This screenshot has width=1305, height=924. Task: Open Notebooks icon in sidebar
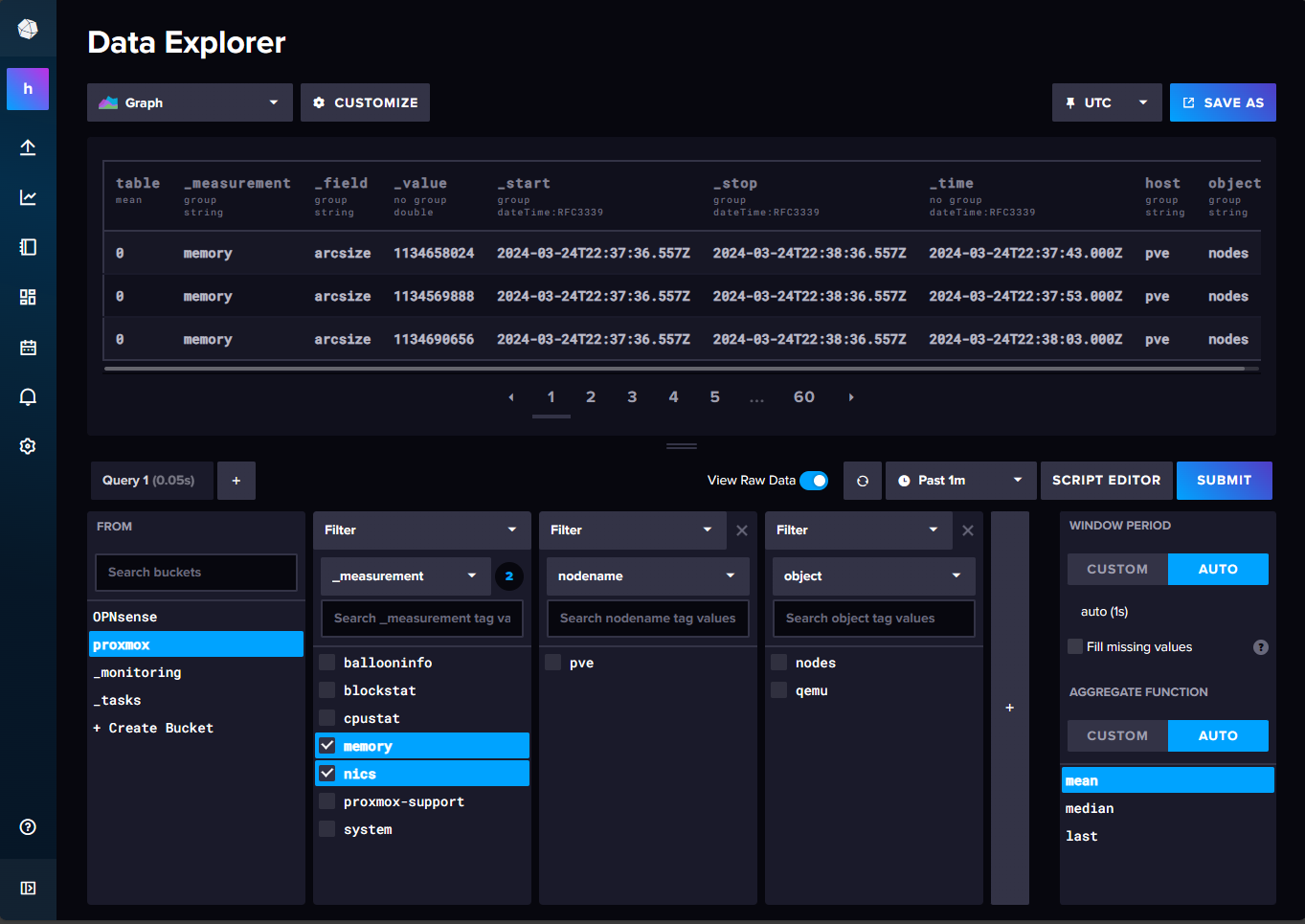[28, 247]
